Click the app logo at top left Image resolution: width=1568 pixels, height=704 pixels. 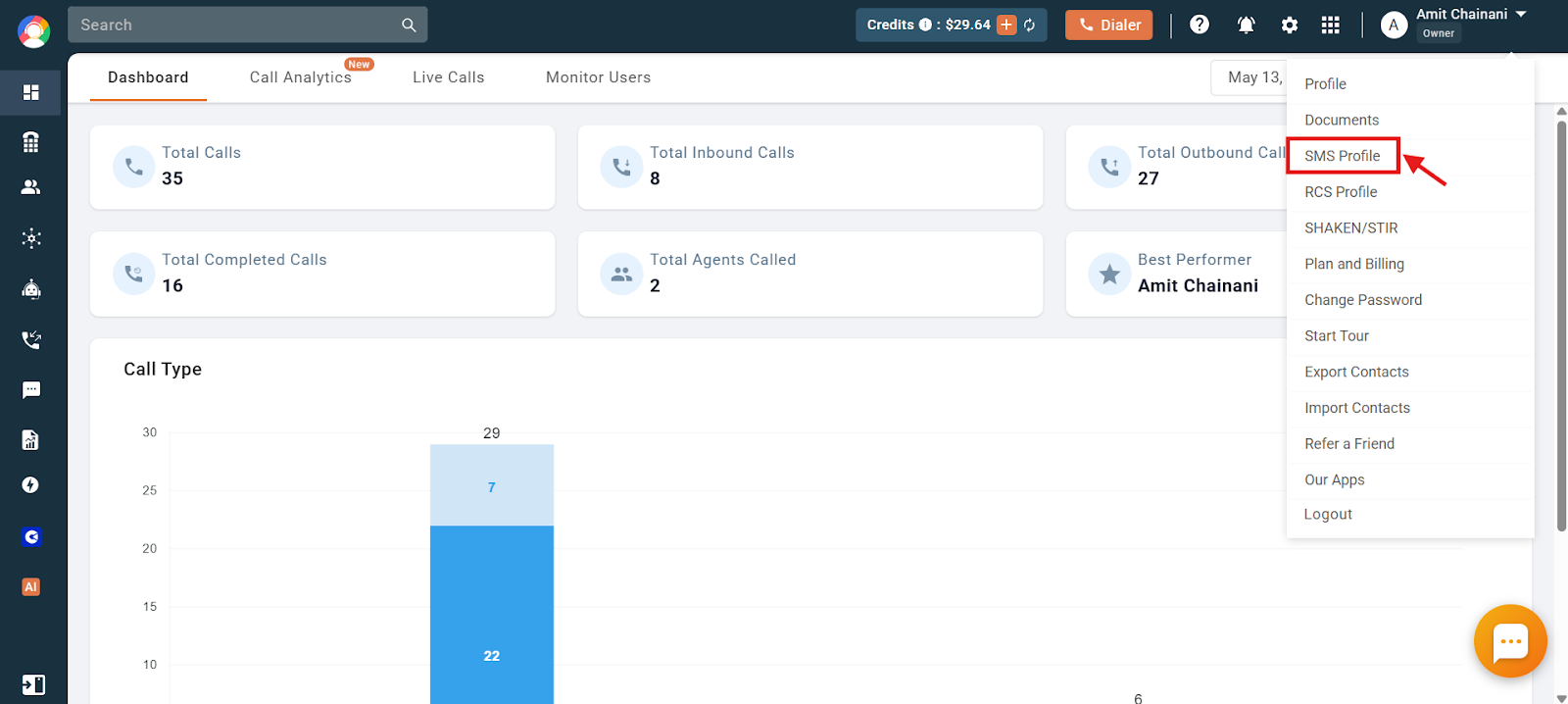click(33, 31)
